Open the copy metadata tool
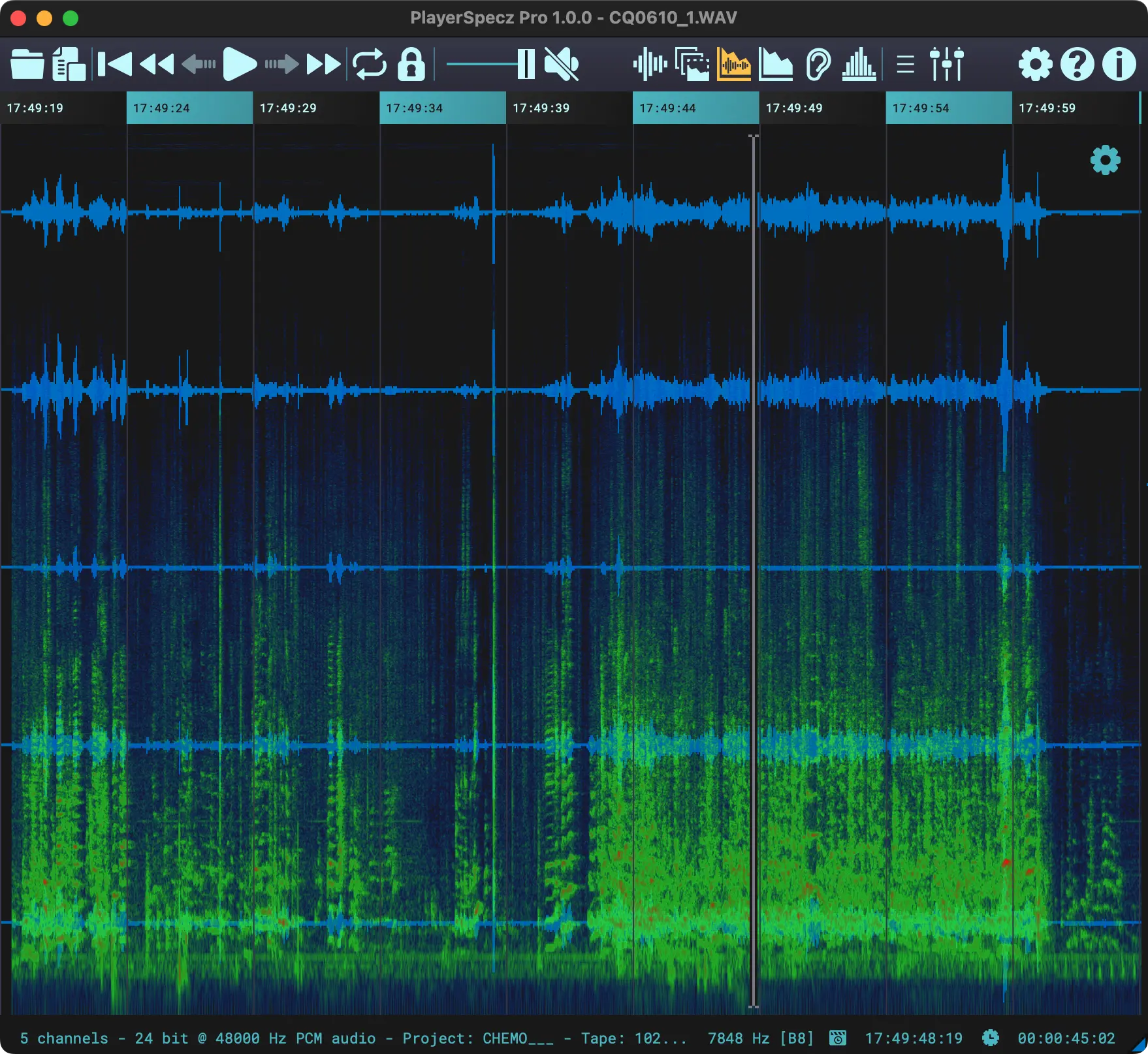Viewport: 1148px width, 1054px height. [x=69, y=64]
